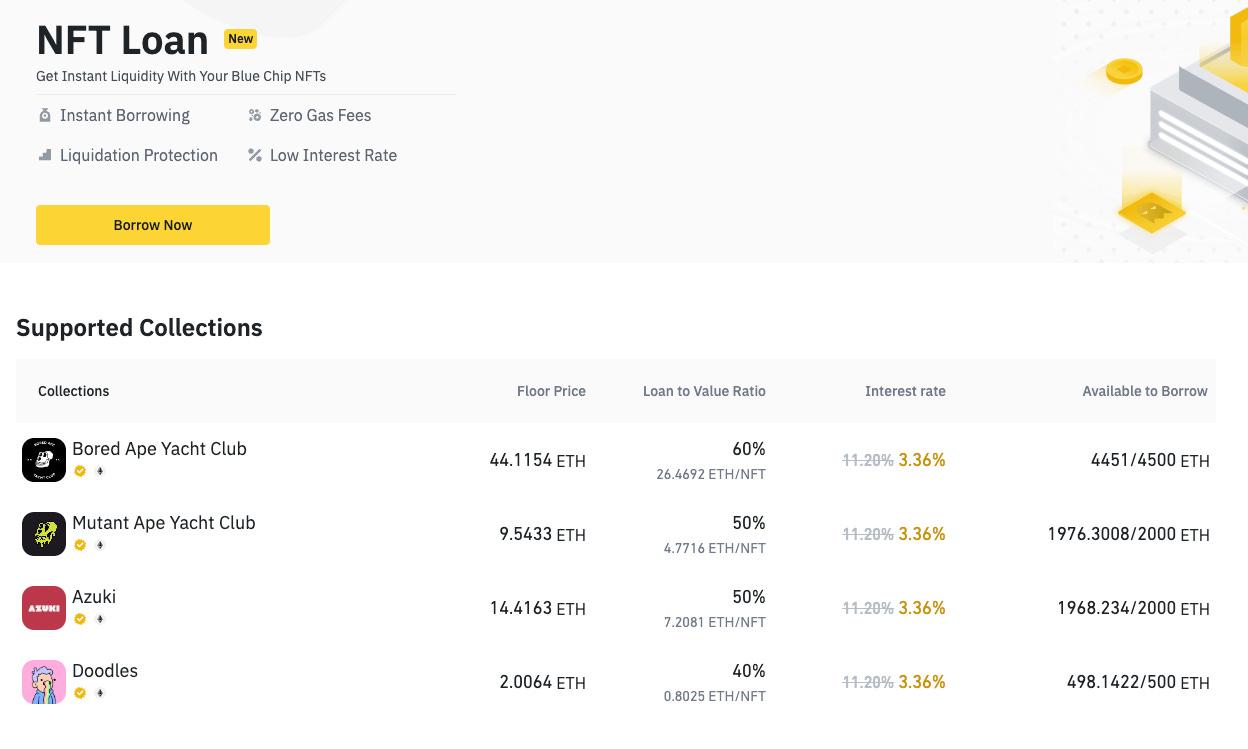The height and width of the screenshot is (749, 1248).
Task: Click the Liquidation Protection icon
Action: pyautogui.click(x=45, y=155)
